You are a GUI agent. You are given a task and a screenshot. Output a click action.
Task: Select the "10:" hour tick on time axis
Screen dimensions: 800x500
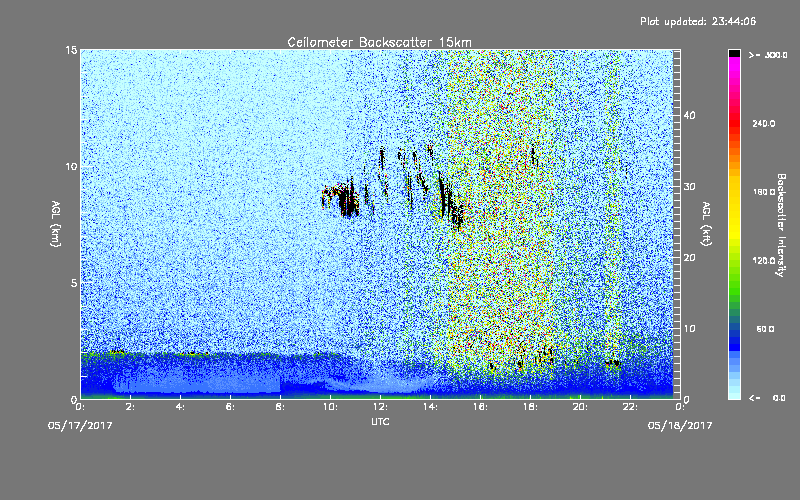(330, 407)
